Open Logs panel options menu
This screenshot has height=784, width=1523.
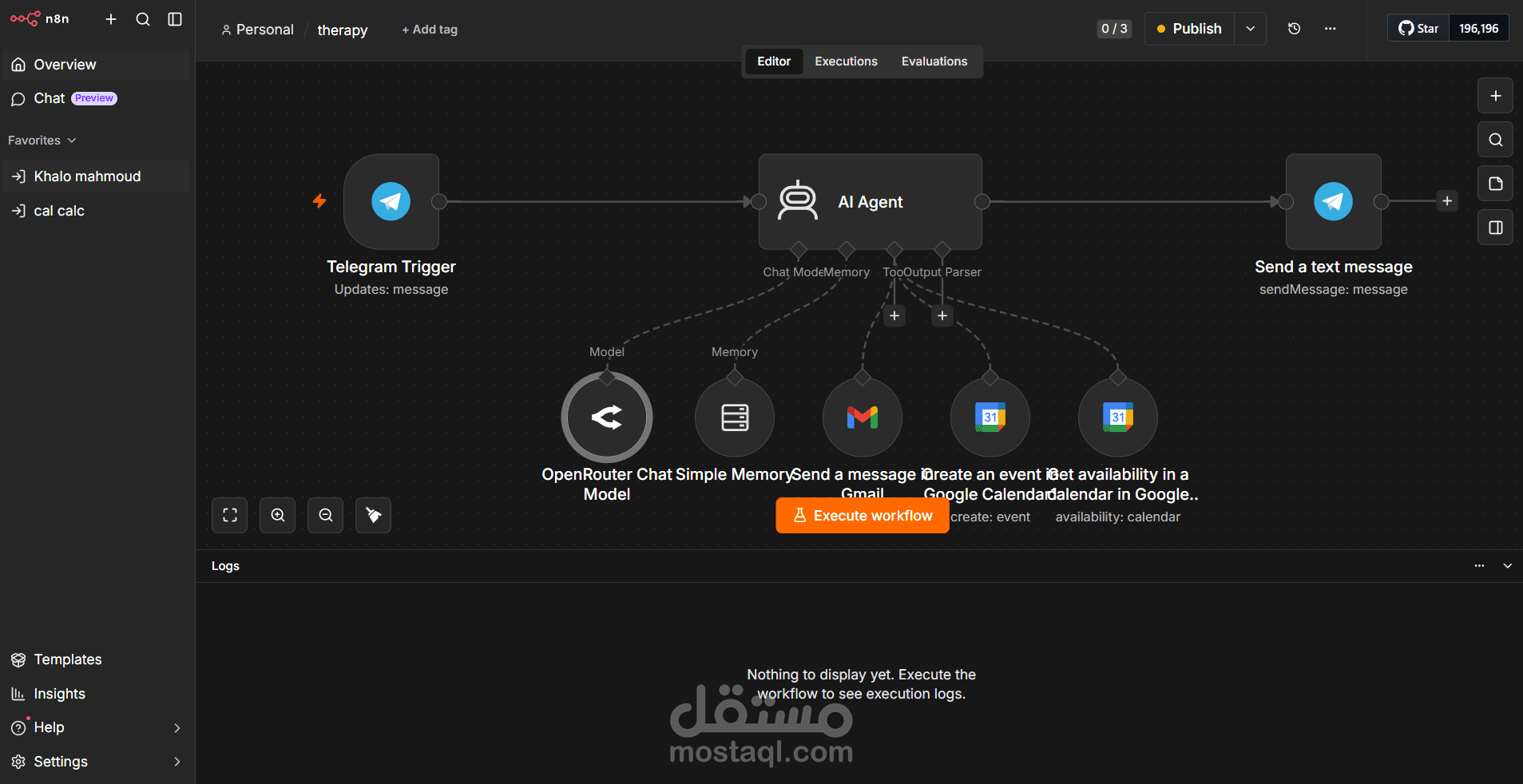(x=1480, y=566)
